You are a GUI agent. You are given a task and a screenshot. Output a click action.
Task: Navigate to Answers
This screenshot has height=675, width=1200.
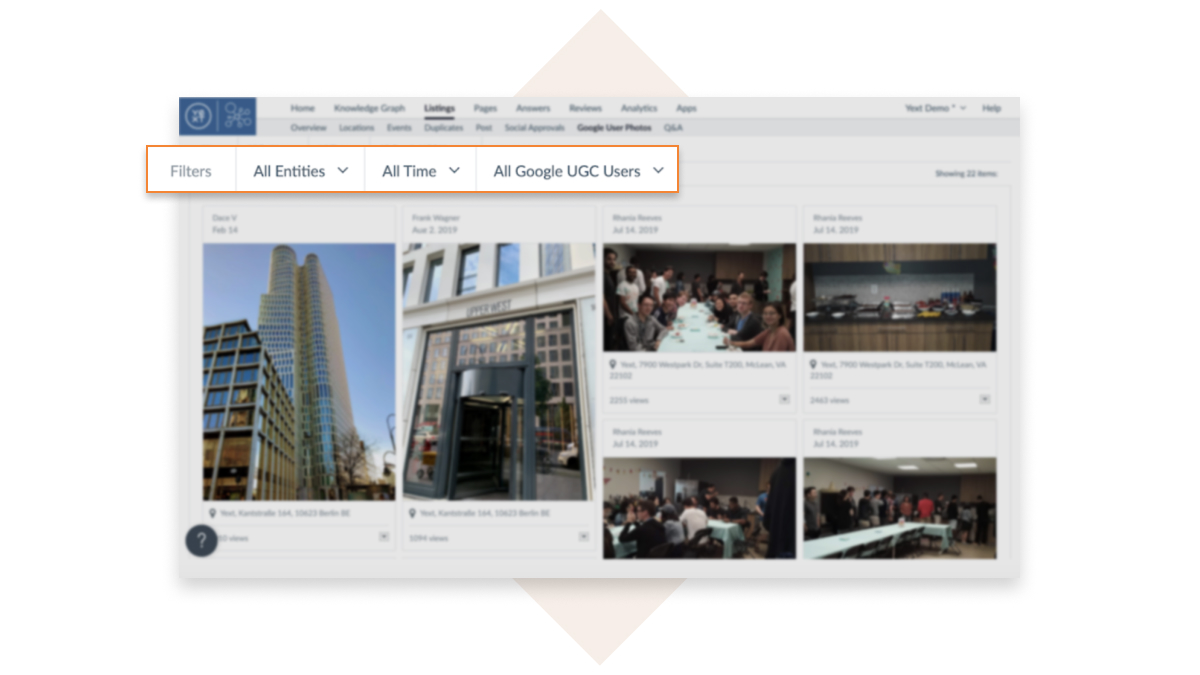533,108
